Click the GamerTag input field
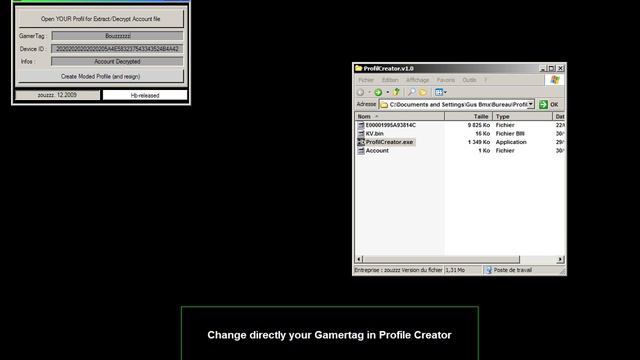640x360 pixels. coord(117,36)
